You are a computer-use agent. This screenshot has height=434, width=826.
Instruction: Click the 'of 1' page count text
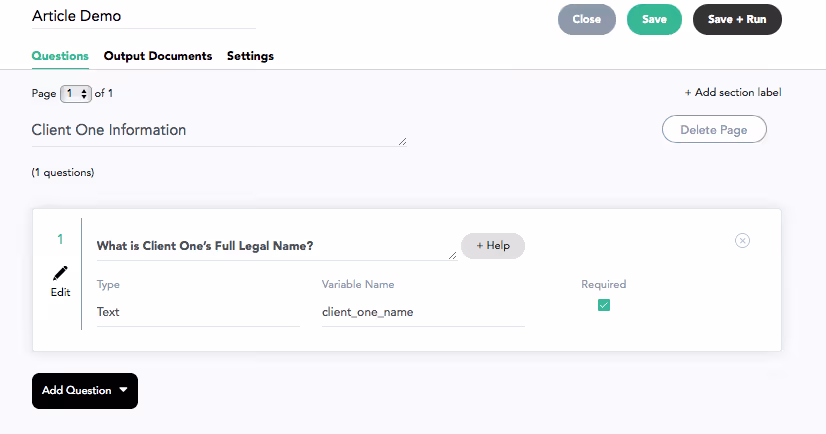click(104, 93)
